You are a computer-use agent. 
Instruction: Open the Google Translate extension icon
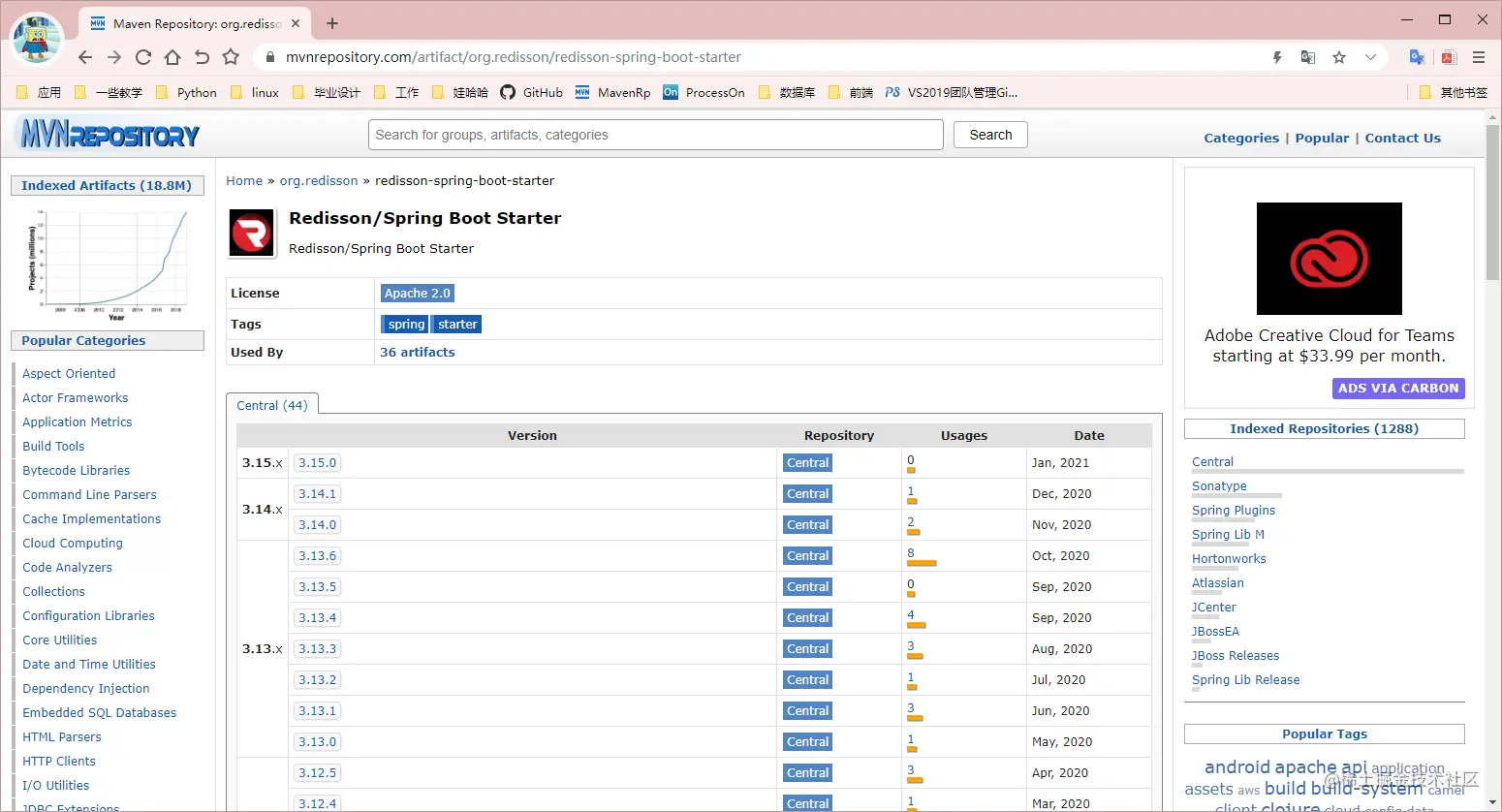pos(1417,57)
